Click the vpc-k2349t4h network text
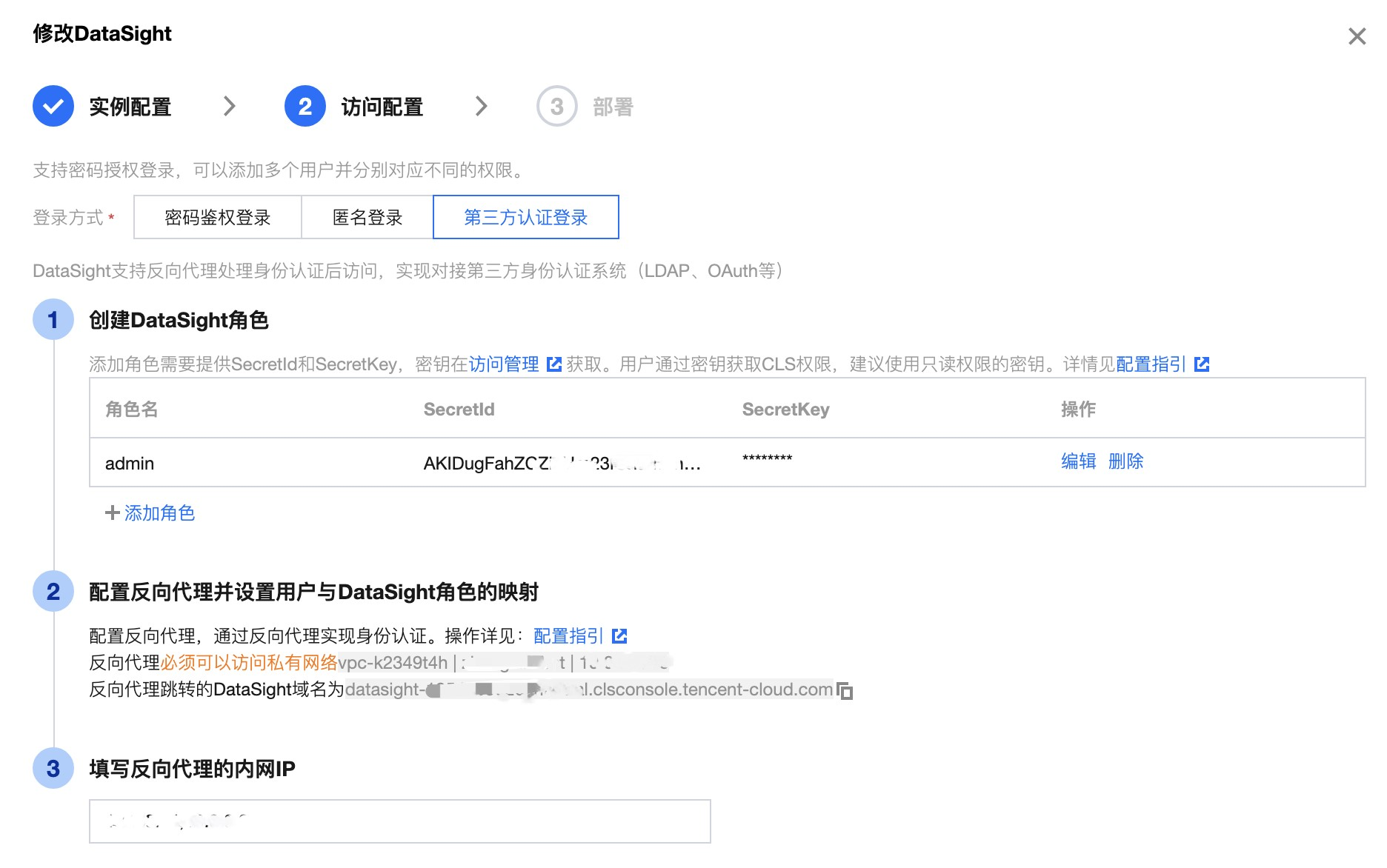The image size is (1387, 868). 393,663
